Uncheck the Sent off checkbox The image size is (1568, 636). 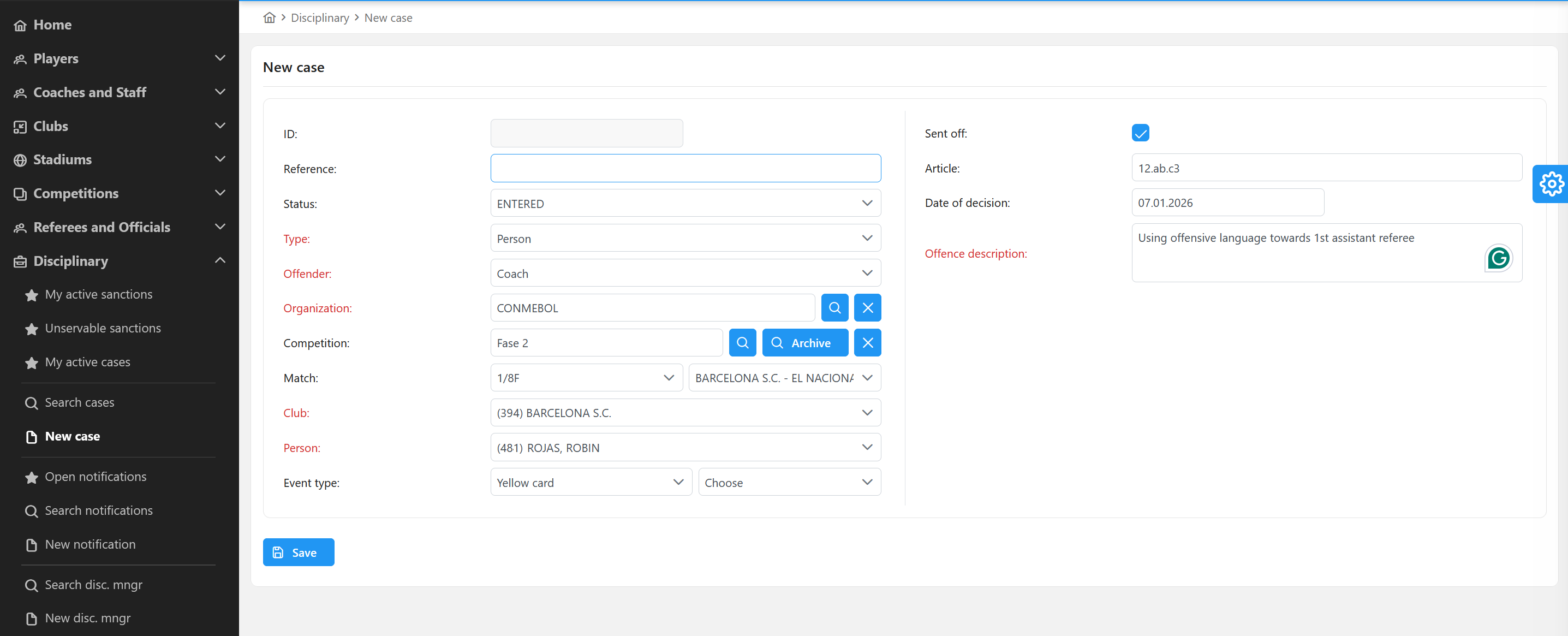tap(1140, 133)
